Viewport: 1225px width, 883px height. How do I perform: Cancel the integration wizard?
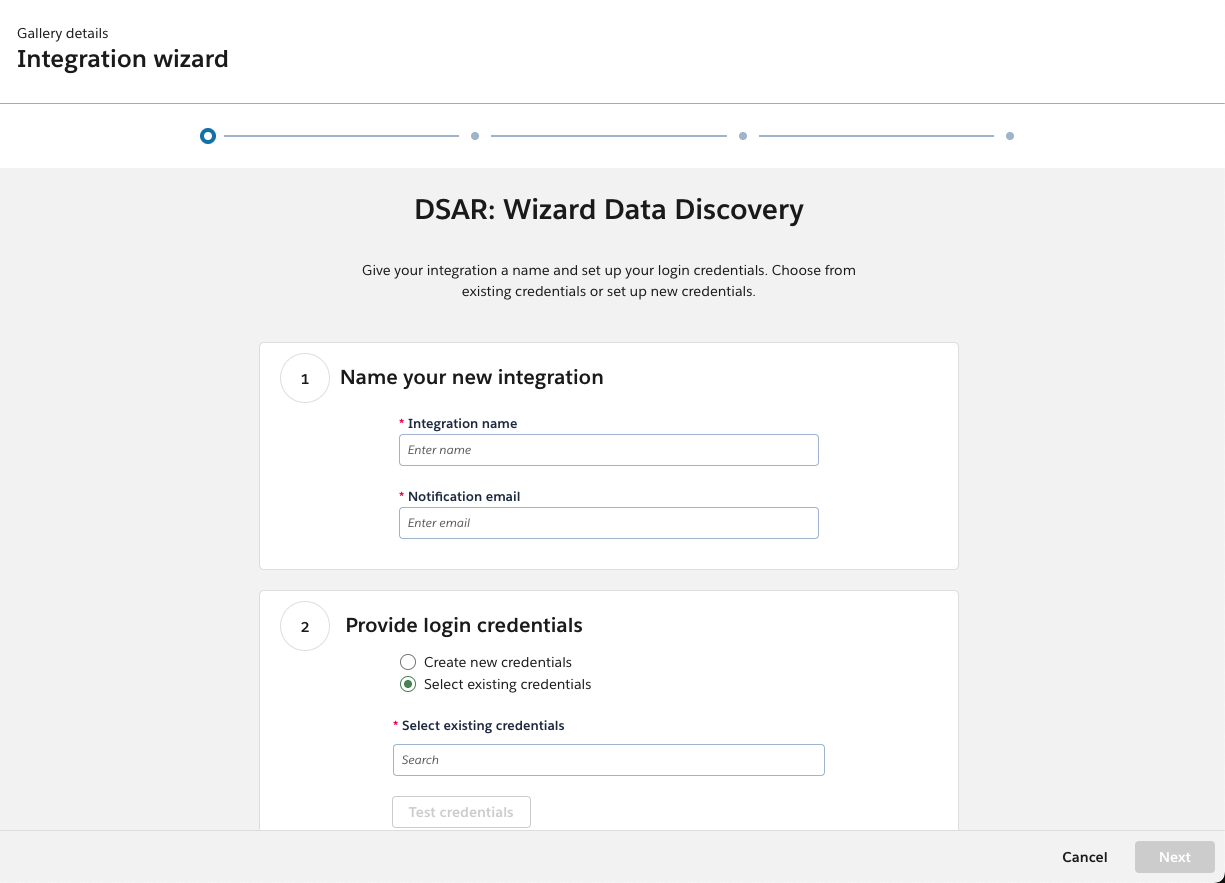pos(1084,857)
